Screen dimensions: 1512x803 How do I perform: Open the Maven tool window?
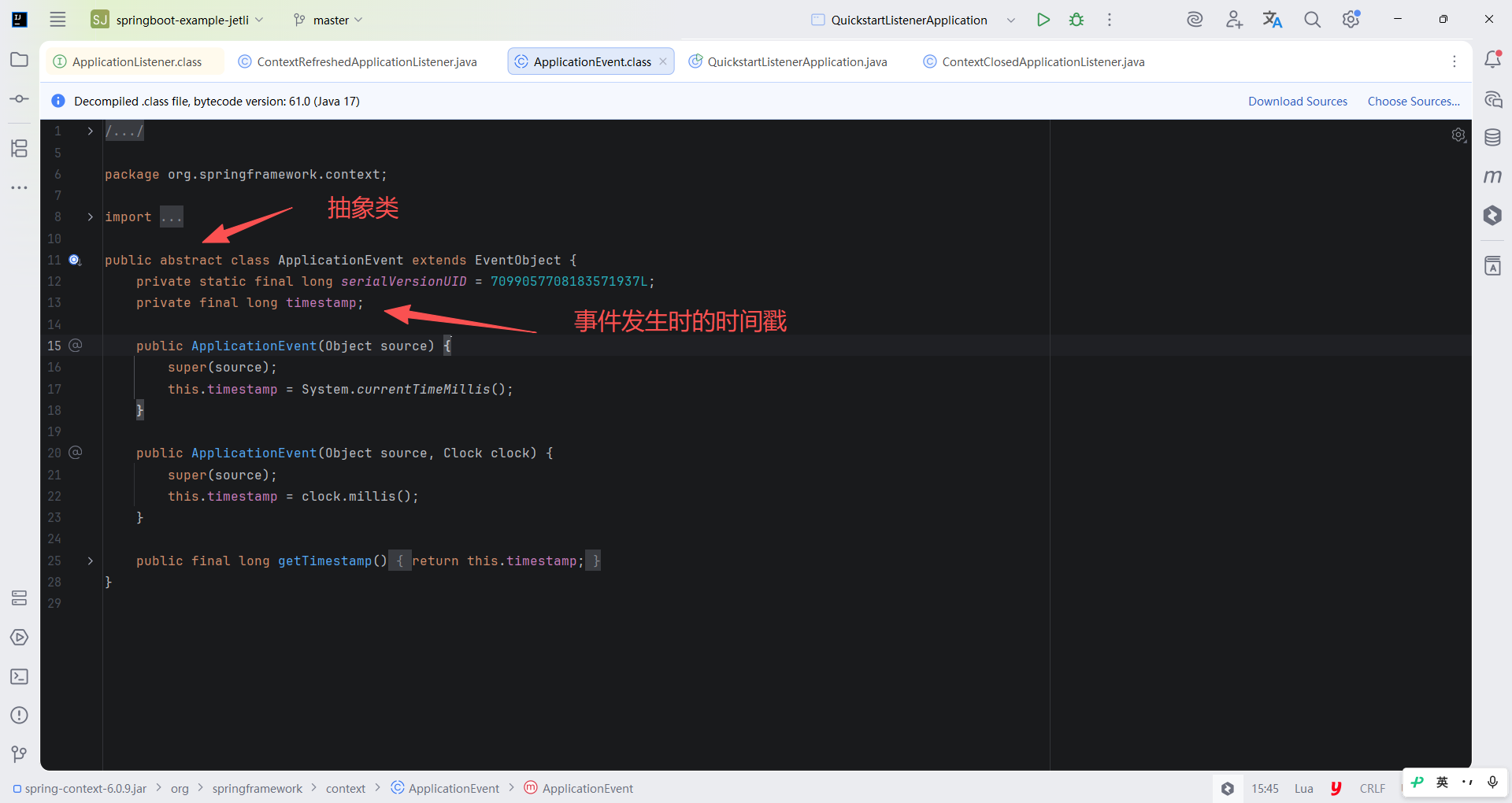[x=1492, y=177]
